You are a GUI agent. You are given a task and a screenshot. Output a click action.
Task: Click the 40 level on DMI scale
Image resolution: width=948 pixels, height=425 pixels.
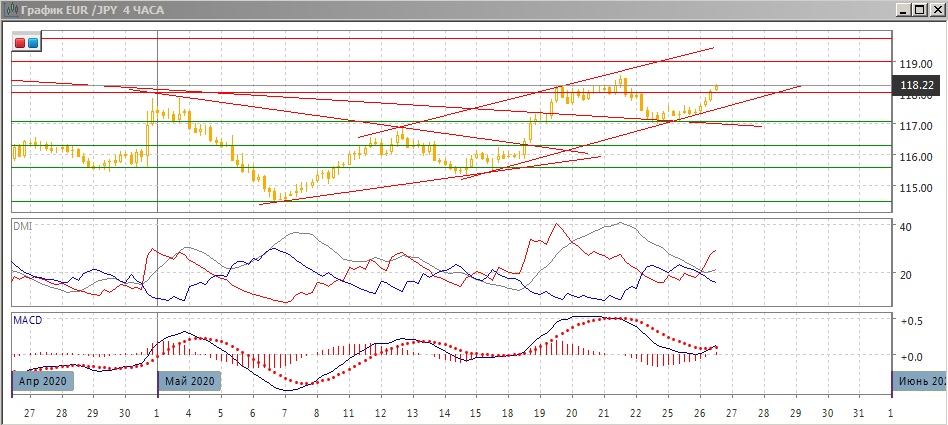pyautogui.click(x=905, y=227)
